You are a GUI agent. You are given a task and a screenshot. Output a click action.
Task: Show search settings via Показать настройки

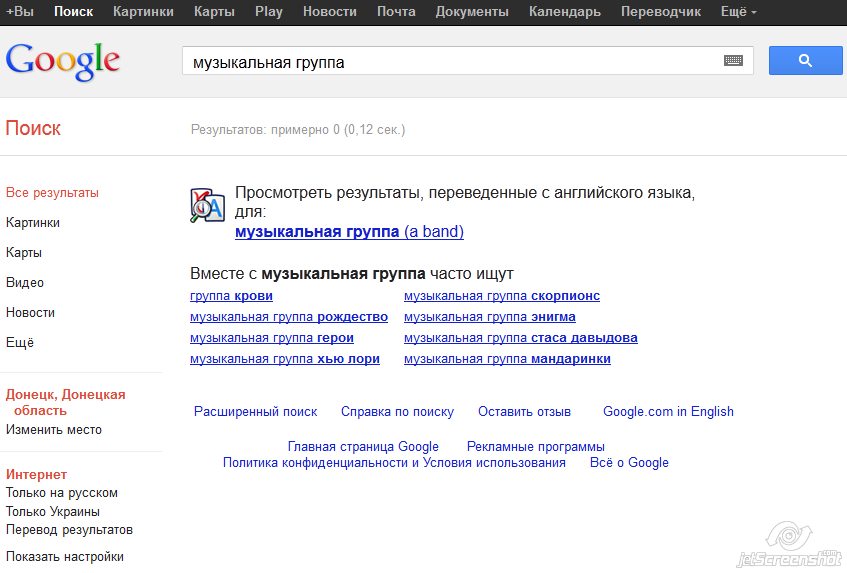65,557
